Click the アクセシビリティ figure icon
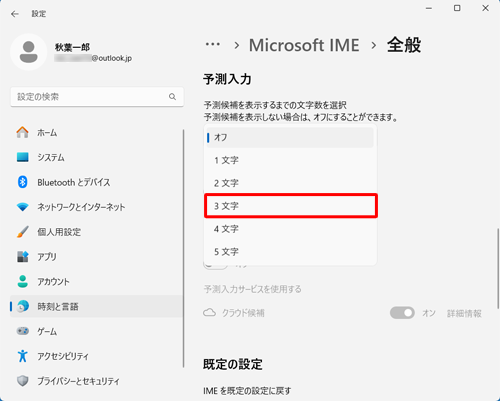The height and width of the screenshot is (401, 500). point(23,356)
